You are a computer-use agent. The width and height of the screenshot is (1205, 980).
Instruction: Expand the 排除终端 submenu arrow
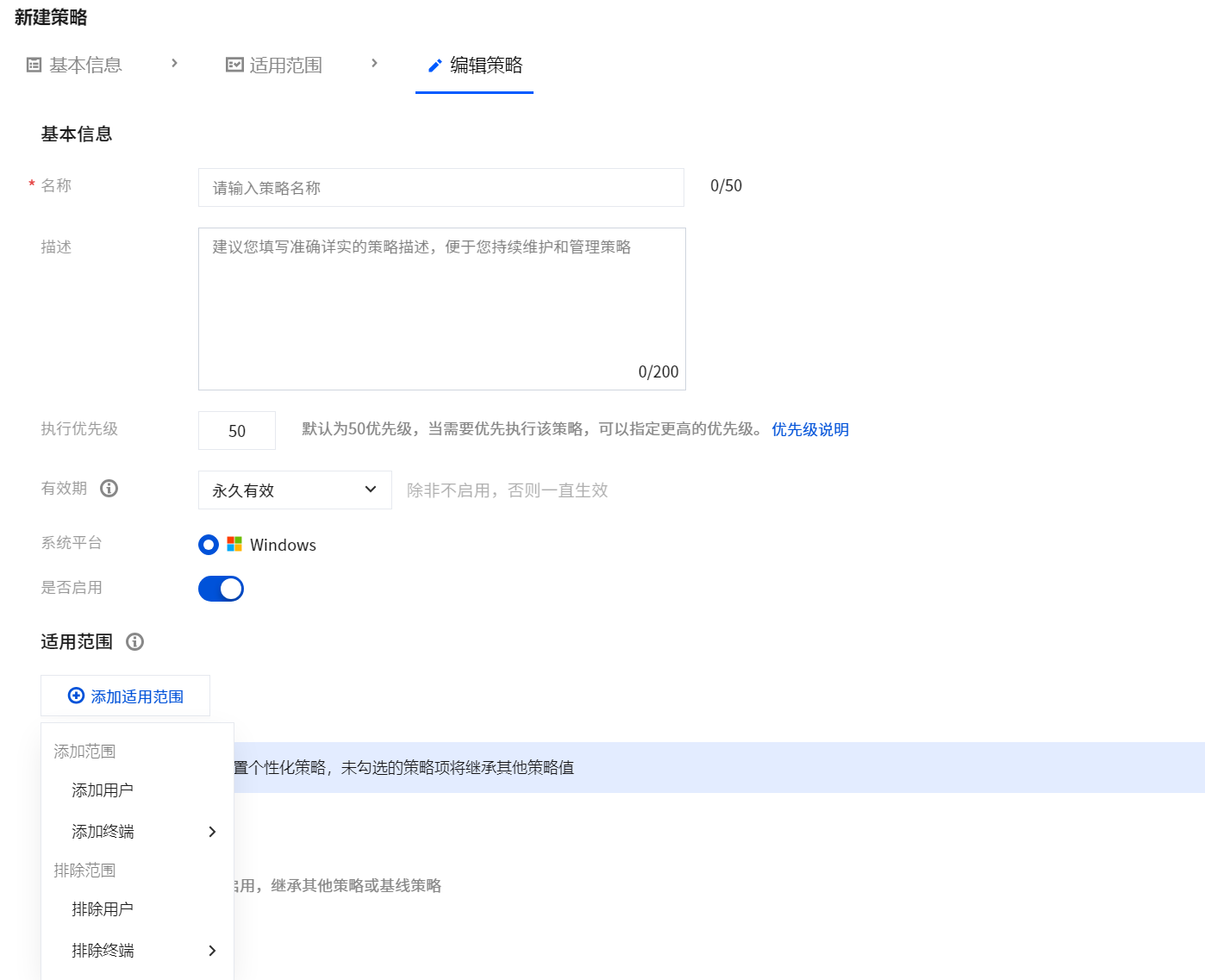click(212, 951)
